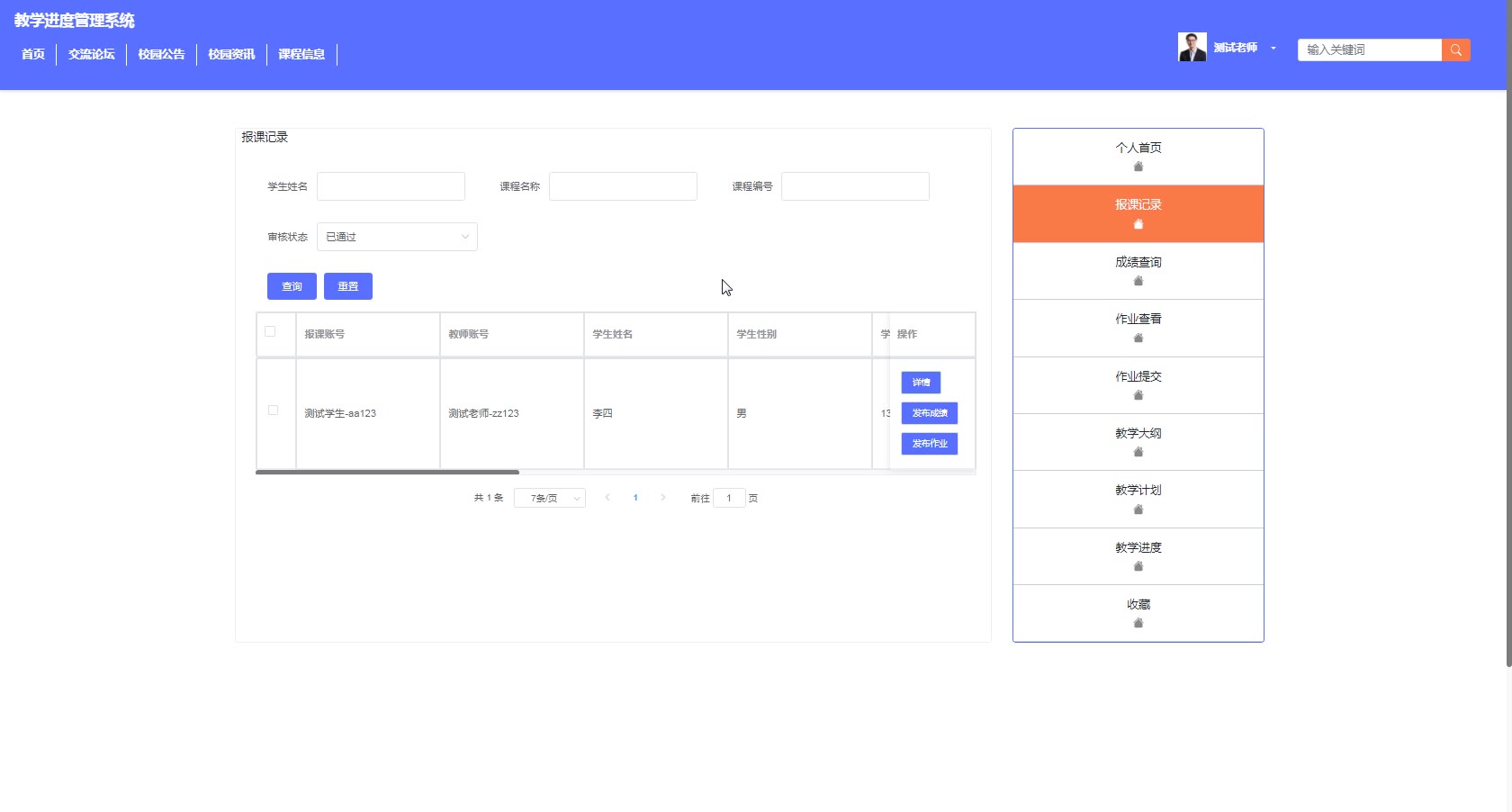
Task: Select page 1 in pagination
Action: tap(635, 498)
